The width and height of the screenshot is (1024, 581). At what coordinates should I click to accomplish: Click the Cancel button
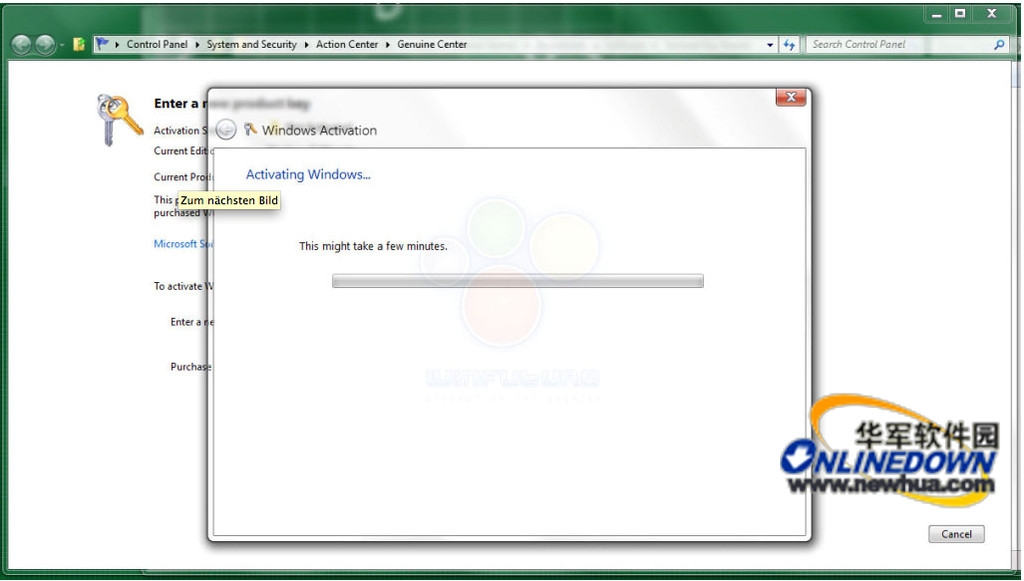click(x=956, y=534)
